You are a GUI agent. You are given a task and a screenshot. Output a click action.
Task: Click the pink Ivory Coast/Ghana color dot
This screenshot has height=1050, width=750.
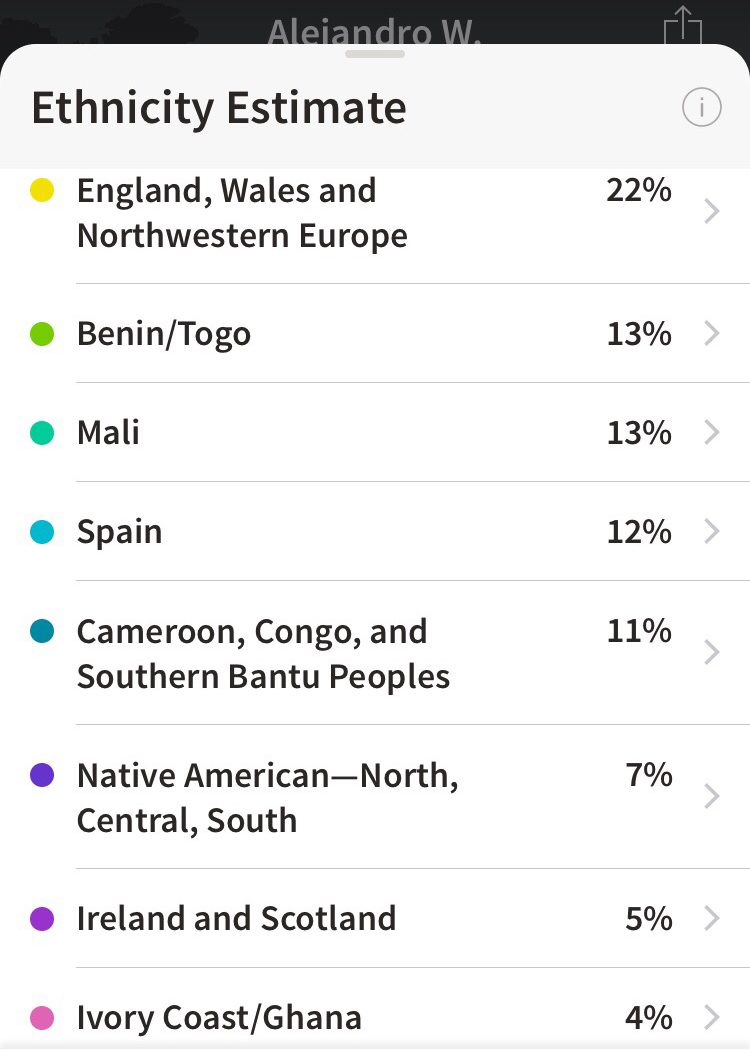click(42, 1018)
